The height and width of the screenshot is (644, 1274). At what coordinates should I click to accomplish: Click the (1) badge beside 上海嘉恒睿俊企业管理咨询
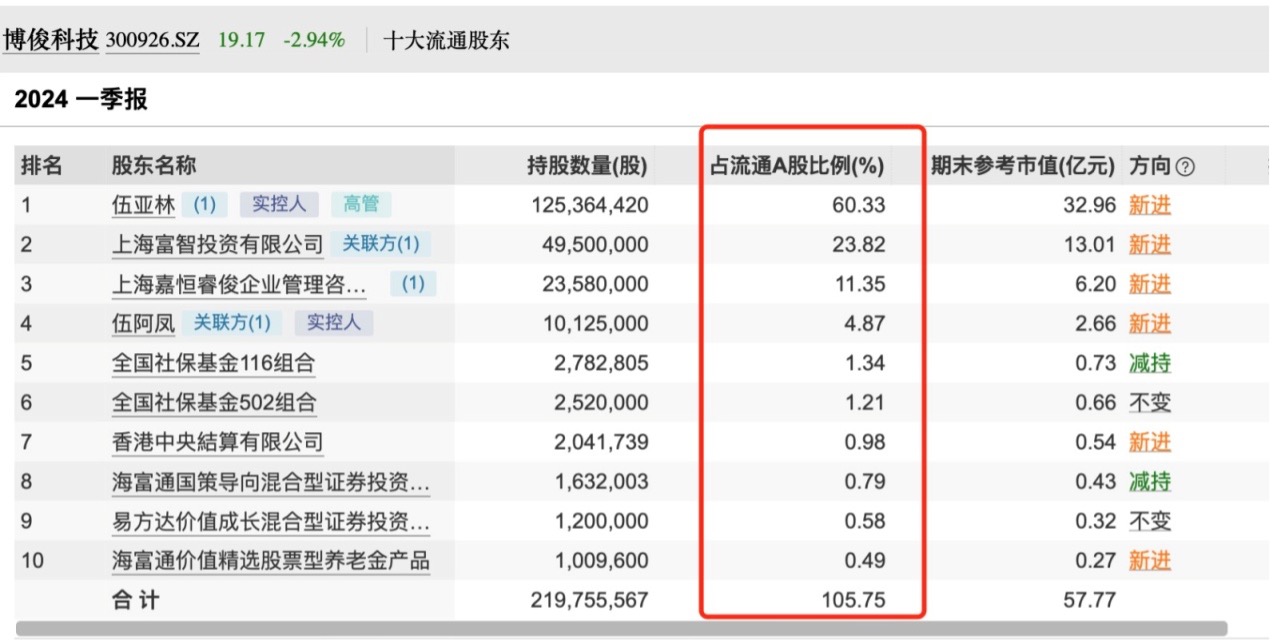tap(413, 284)
